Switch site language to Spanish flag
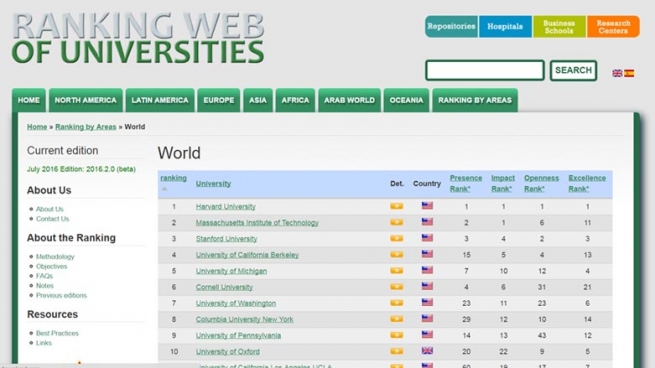This screenshot has width=655, height=368. click(x=629, y=74)
